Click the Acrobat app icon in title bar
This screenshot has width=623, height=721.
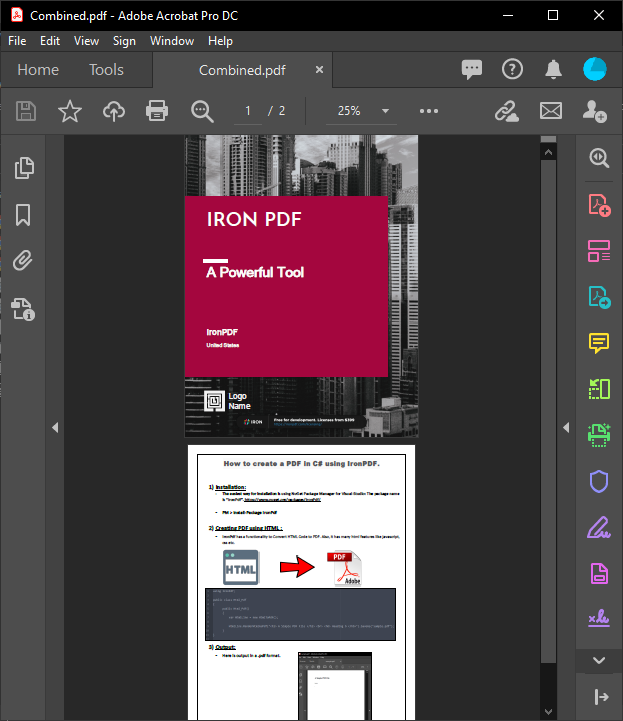17,15
